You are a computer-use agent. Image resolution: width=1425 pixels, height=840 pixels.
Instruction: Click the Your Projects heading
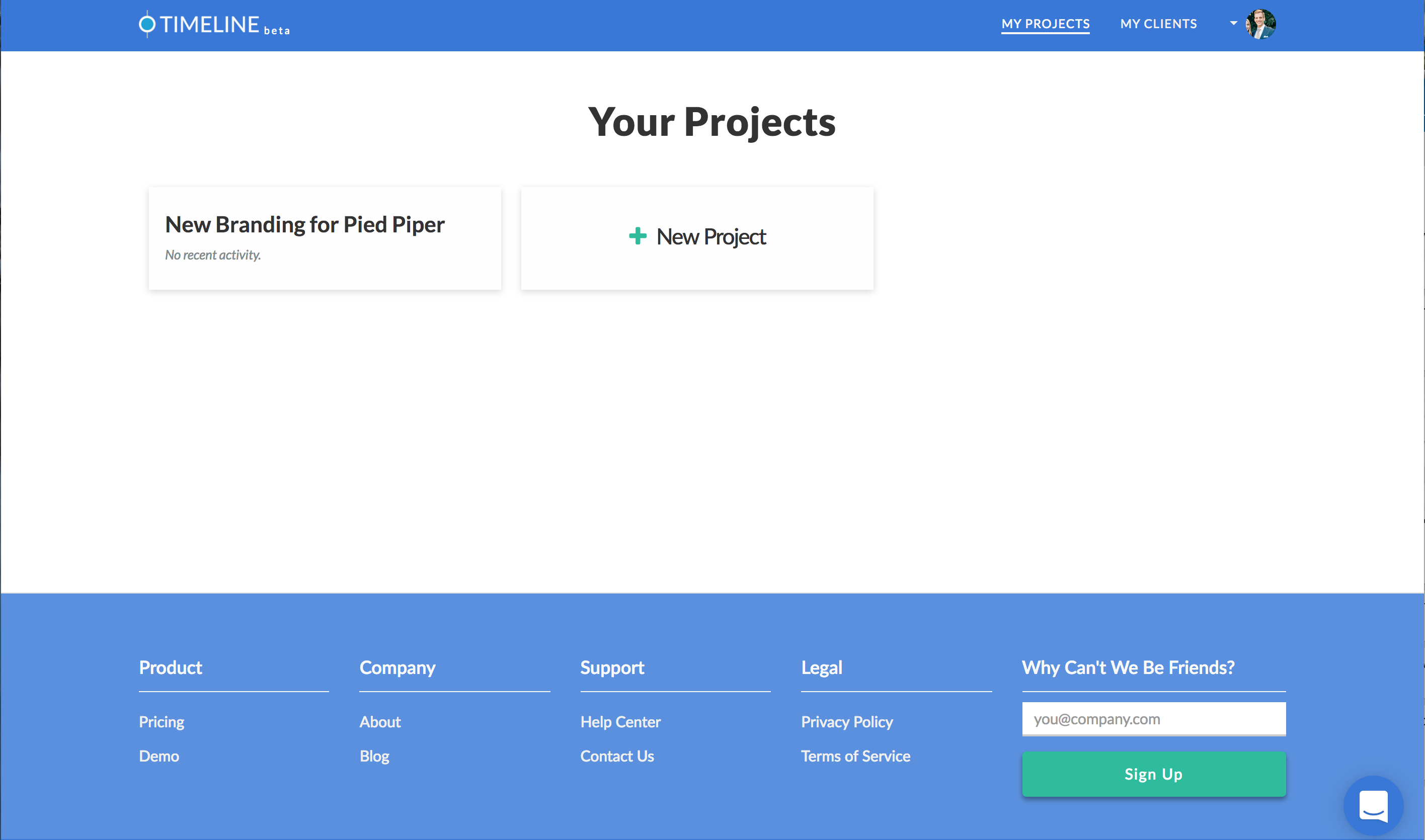click(711, 122)
